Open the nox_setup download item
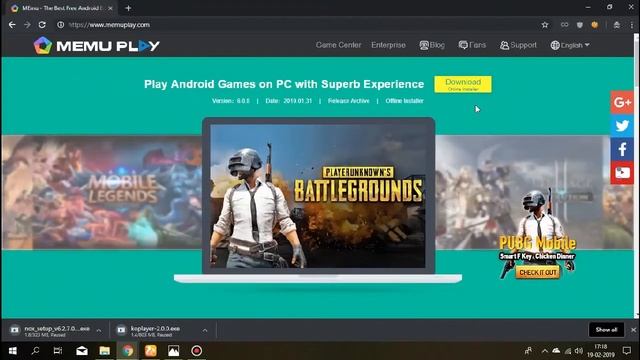The image size is (640, 360). click(x=51, y=331)
